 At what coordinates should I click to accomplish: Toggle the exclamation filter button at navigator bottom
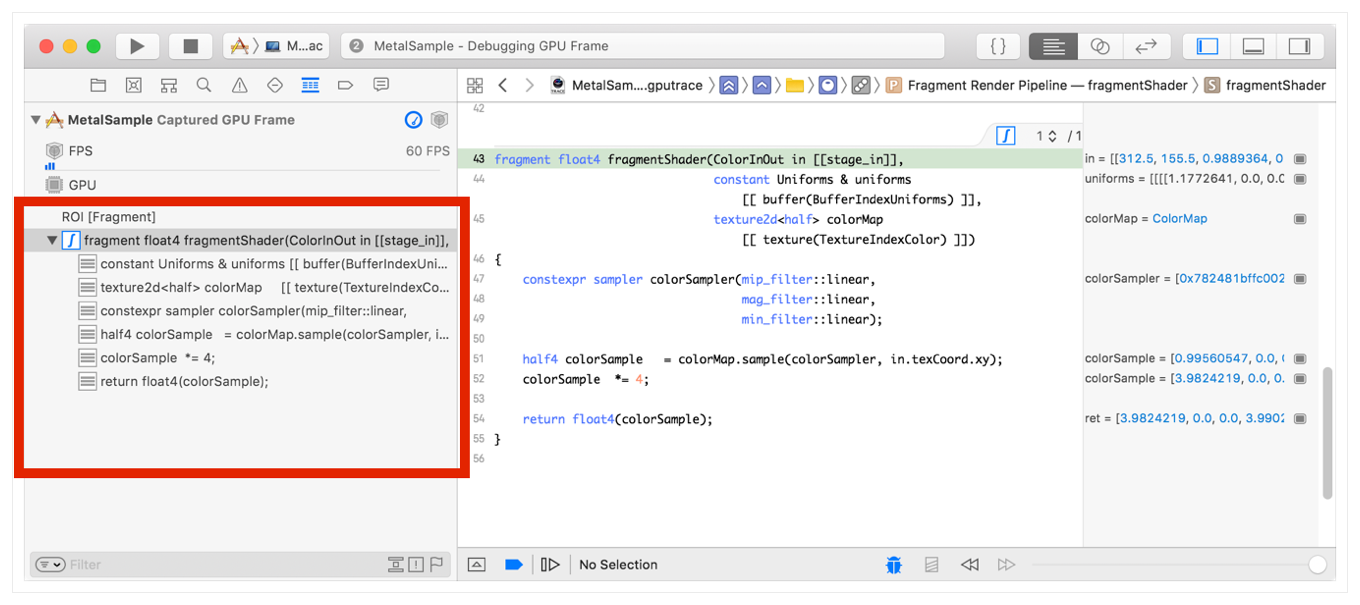coord(416,565)
